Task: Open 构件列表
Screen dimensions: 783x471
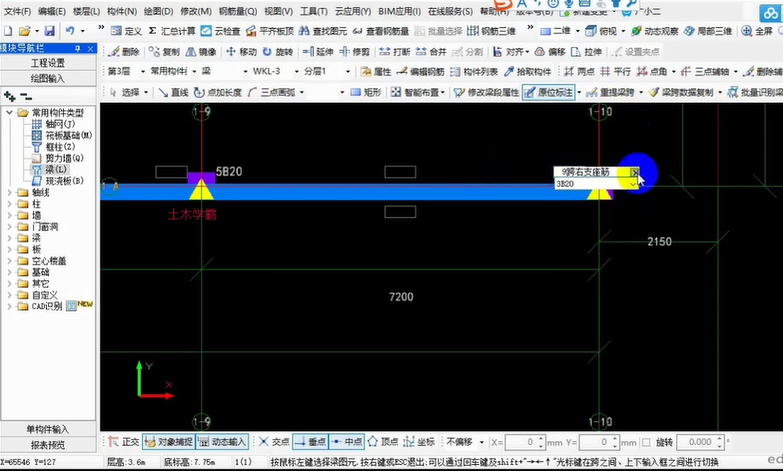Action: 474,71
